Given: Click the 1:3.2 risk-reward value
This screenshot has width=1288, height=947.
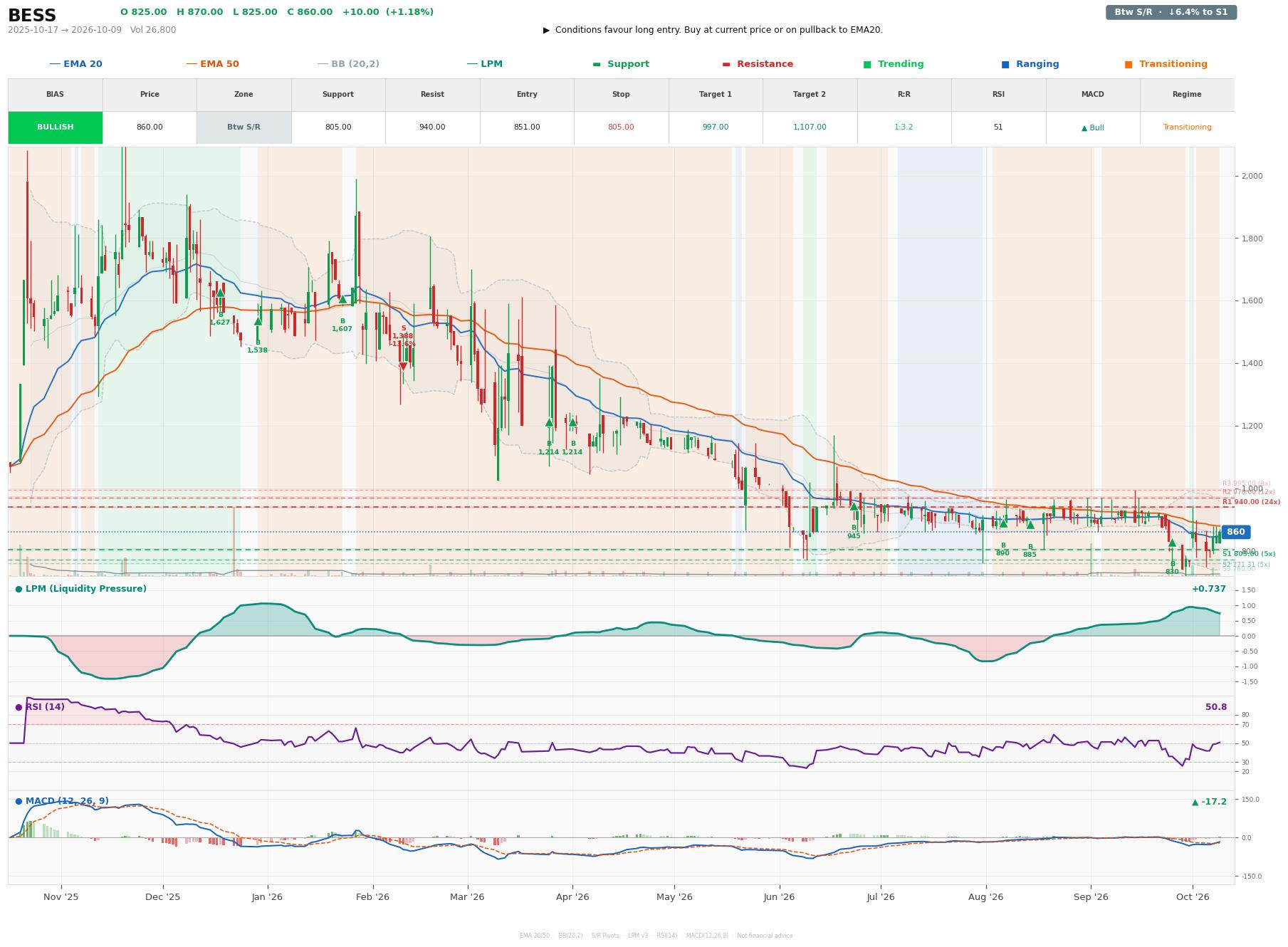Looking at the screenshot, I should (904, 127).
